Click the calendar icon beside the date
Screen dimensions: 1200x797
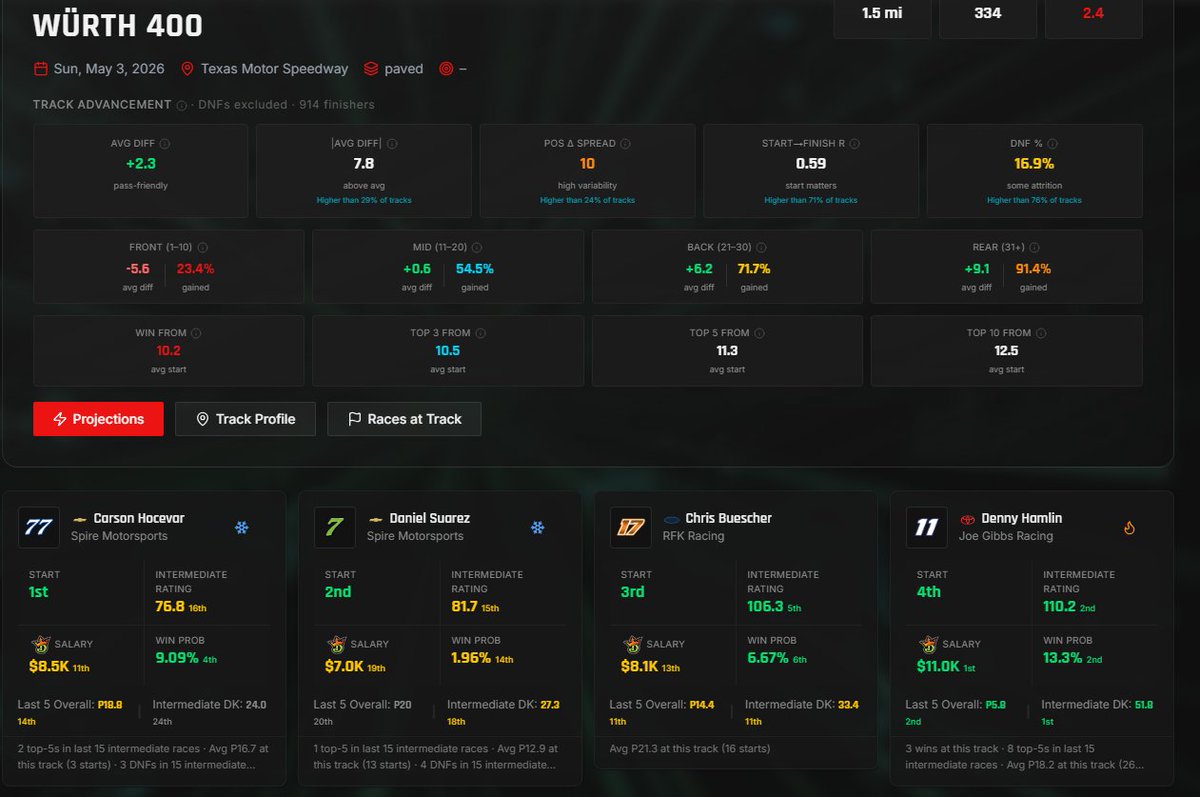(x=40, y=69)
